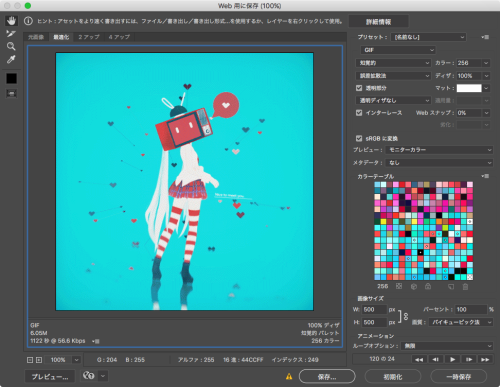Click the zoom-out box icon
Viewport: 500px width, 387px height.
click(30, 360)
